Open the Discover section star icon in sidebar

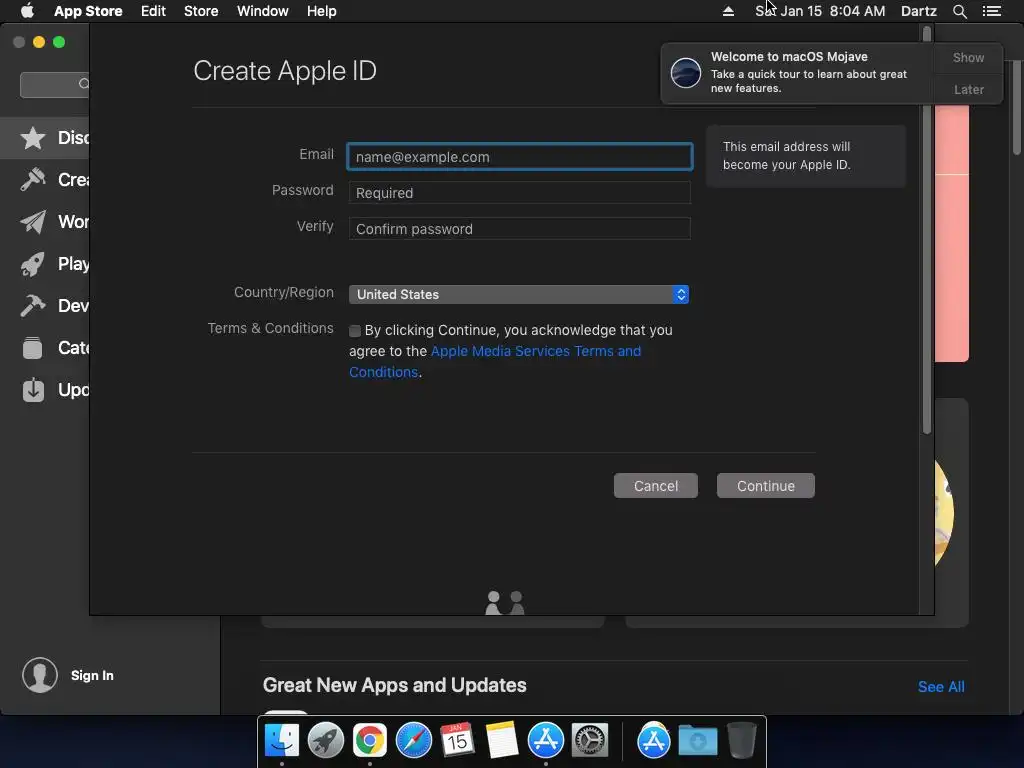click(33, 138)
